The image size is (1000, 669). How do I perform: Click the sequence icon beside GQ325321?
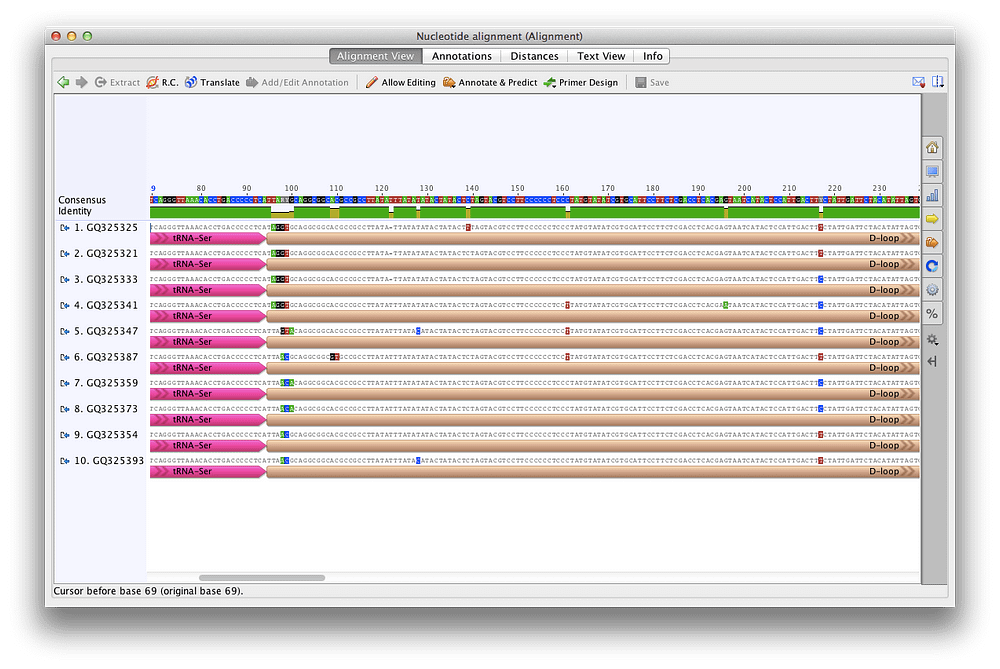(x=64, y=254)
